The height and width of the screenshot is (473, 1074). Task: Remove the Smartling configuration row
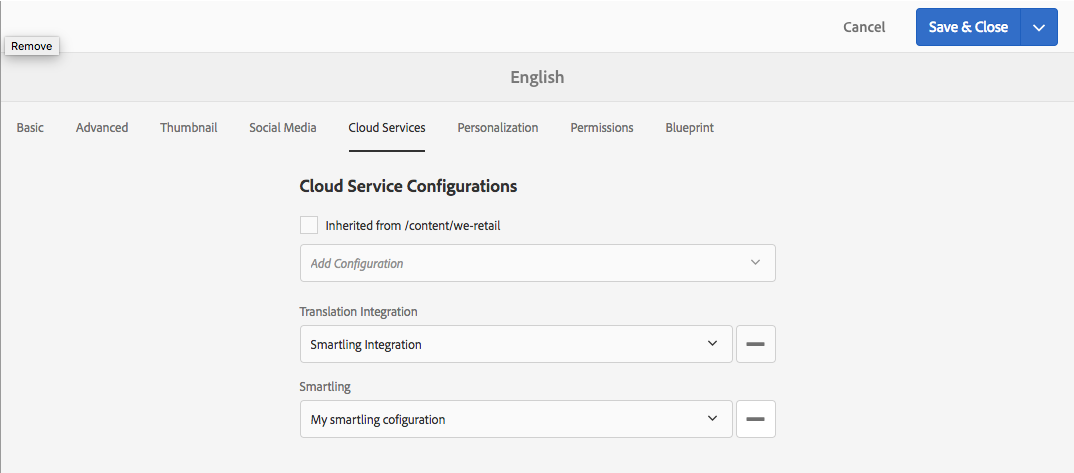[x=755, y=419]
